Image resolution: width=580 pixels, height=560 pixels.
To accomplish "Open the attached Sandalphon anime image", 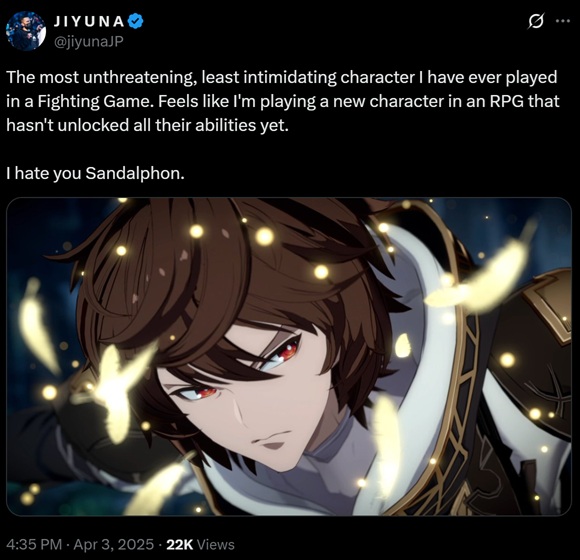I will (x=289, y=357).
